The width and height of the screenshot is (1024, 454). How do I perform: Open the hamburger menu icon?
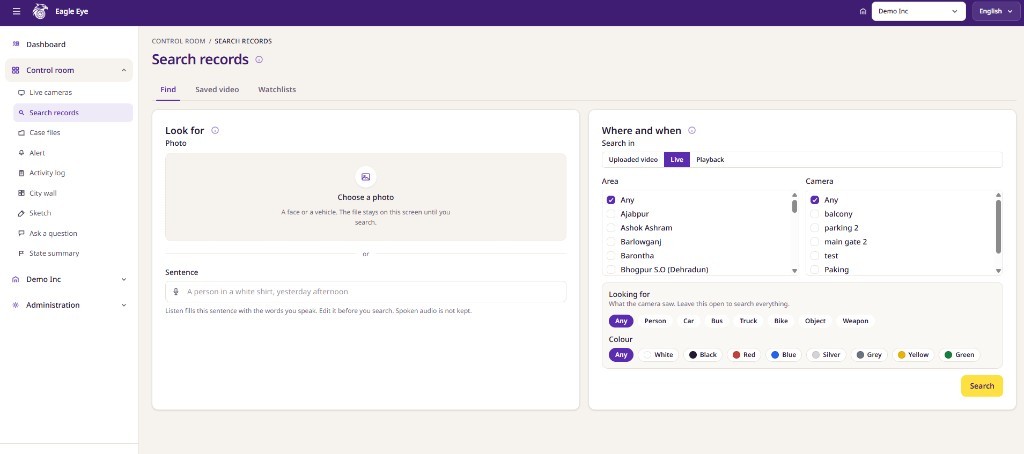click(16, 11)
